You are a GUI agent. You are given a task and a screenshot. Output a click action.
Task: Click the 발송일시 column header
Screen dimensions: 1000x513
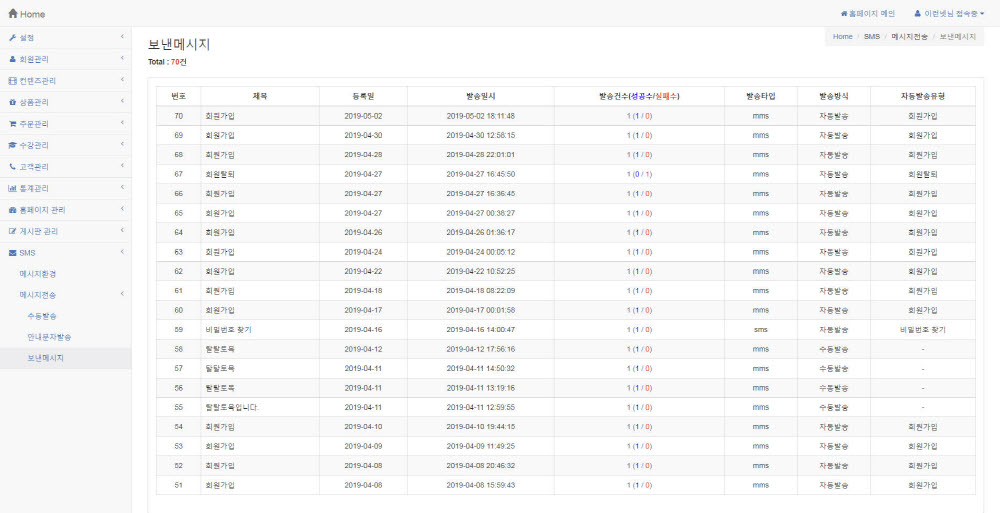(481, 96)
